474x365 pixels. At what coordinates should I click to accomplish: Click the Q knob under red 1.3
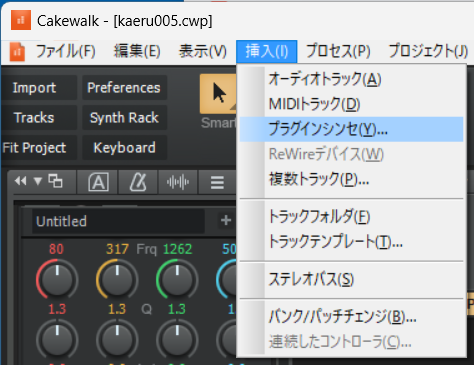click(57, 339)
